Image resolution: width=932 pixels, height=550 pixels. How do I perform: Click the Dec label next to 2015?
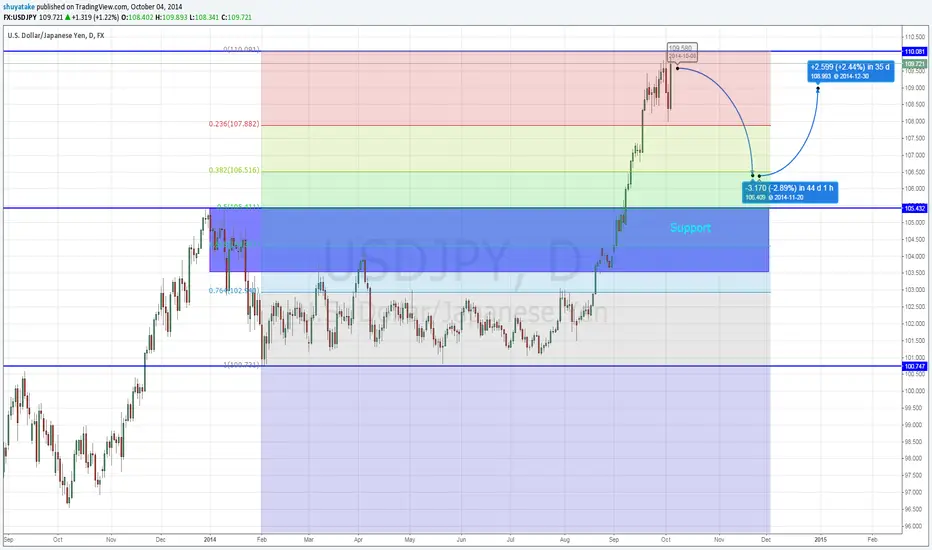coord(766,540)
